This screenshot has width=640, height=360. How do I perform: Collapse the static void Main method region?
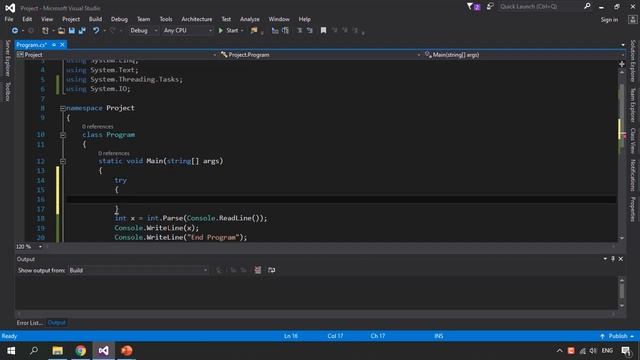pyautogui.click(x=63, y=161)
